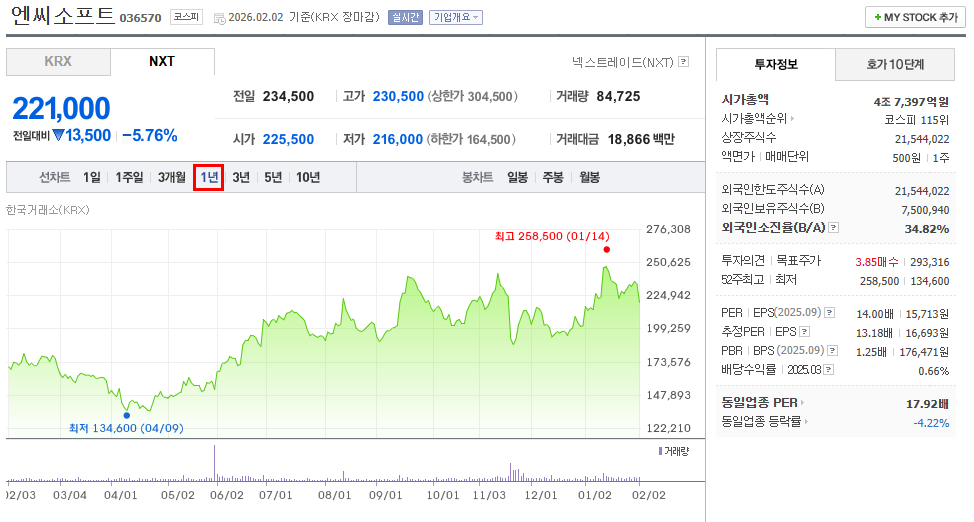Viewport: 974px width, 522px height.
Task: Click the stock code 036570
Action: click(140, 18)
